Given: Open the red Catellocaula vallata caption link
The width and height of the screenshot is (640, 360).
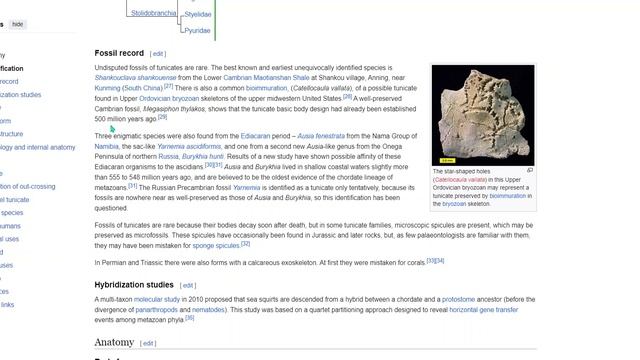Looking at the screenshot, I should pyautogui.click(x=460, y=180).
